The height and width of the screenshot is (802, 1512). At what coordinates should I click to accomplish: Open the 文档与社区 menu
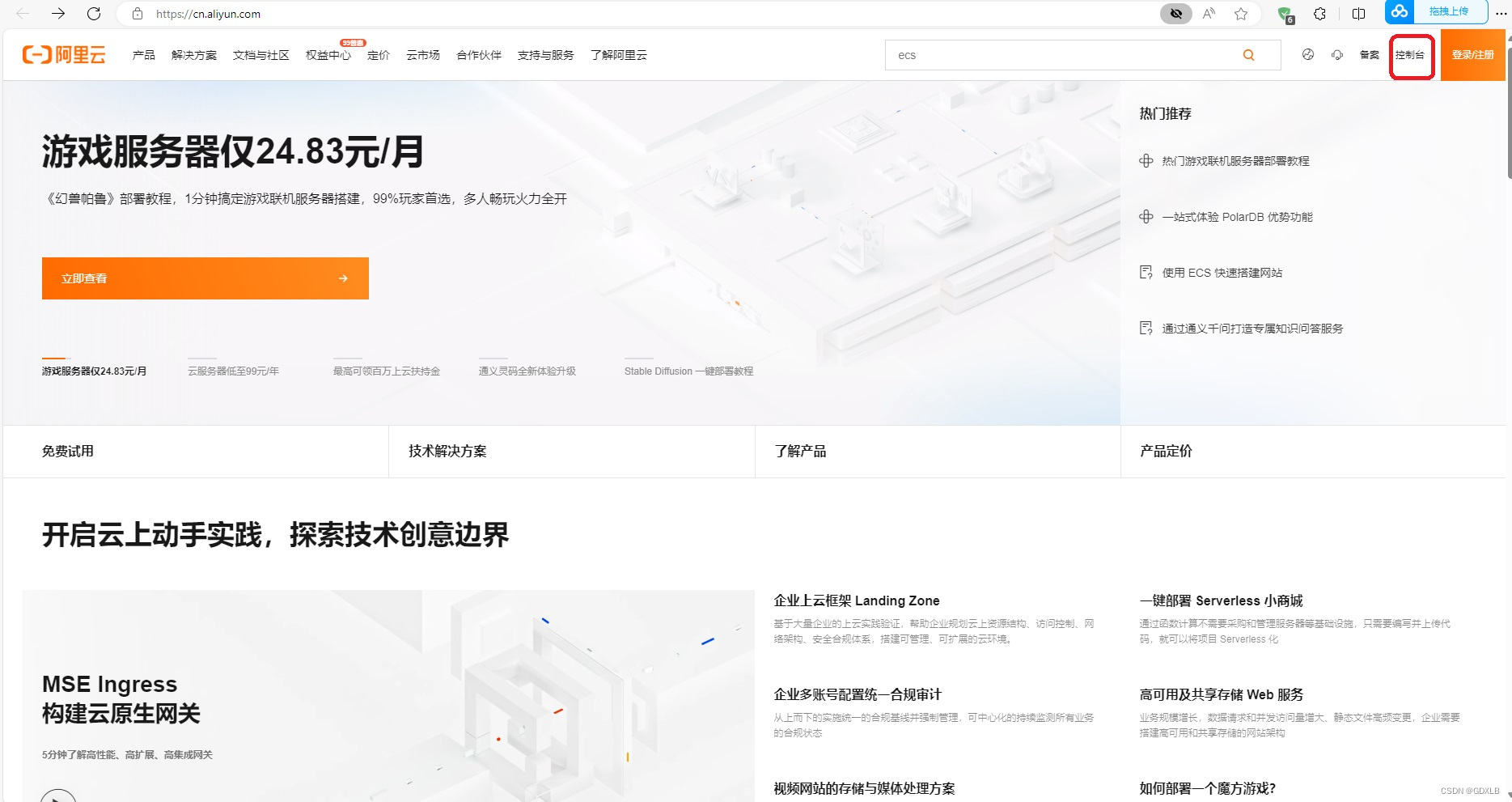click(x=261, y=55)
